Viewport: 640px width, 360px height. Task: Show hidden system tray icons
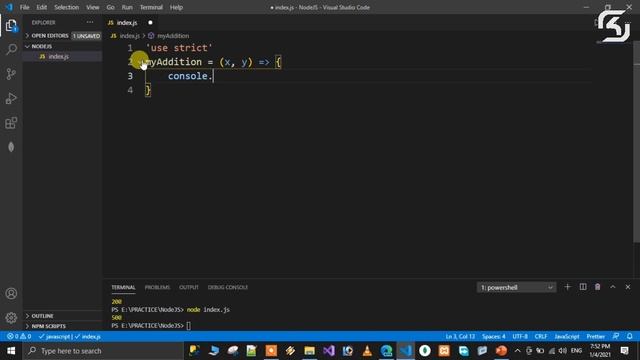point(518,351)
